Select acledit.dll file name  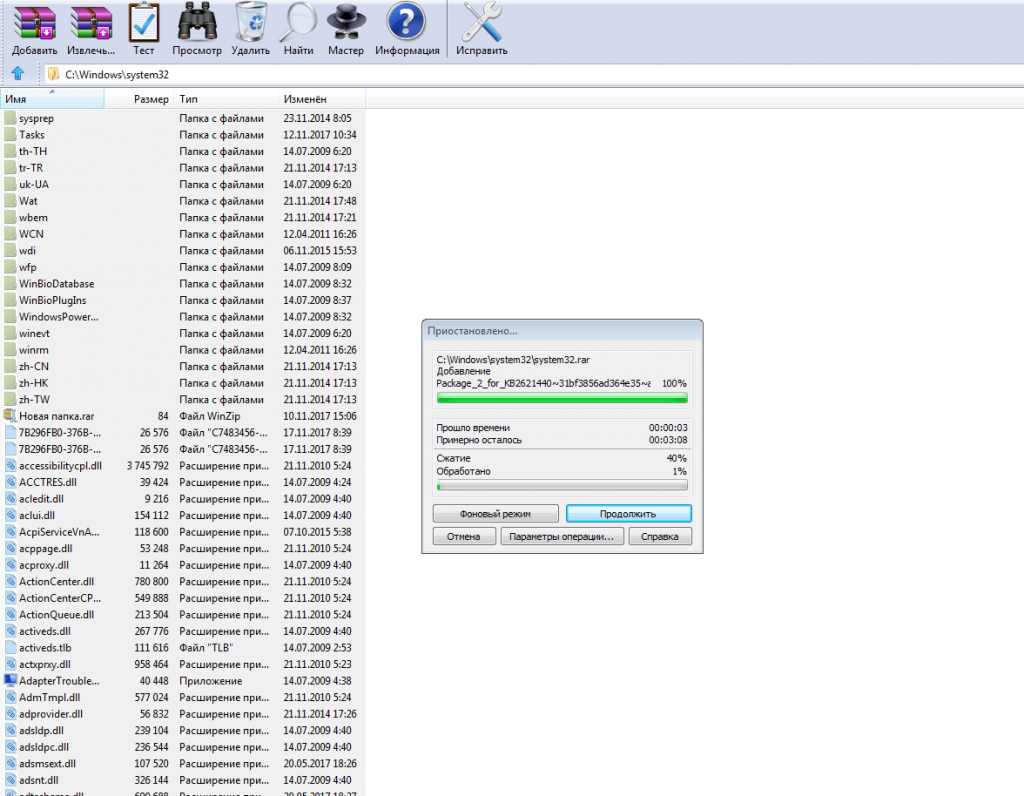41,499
